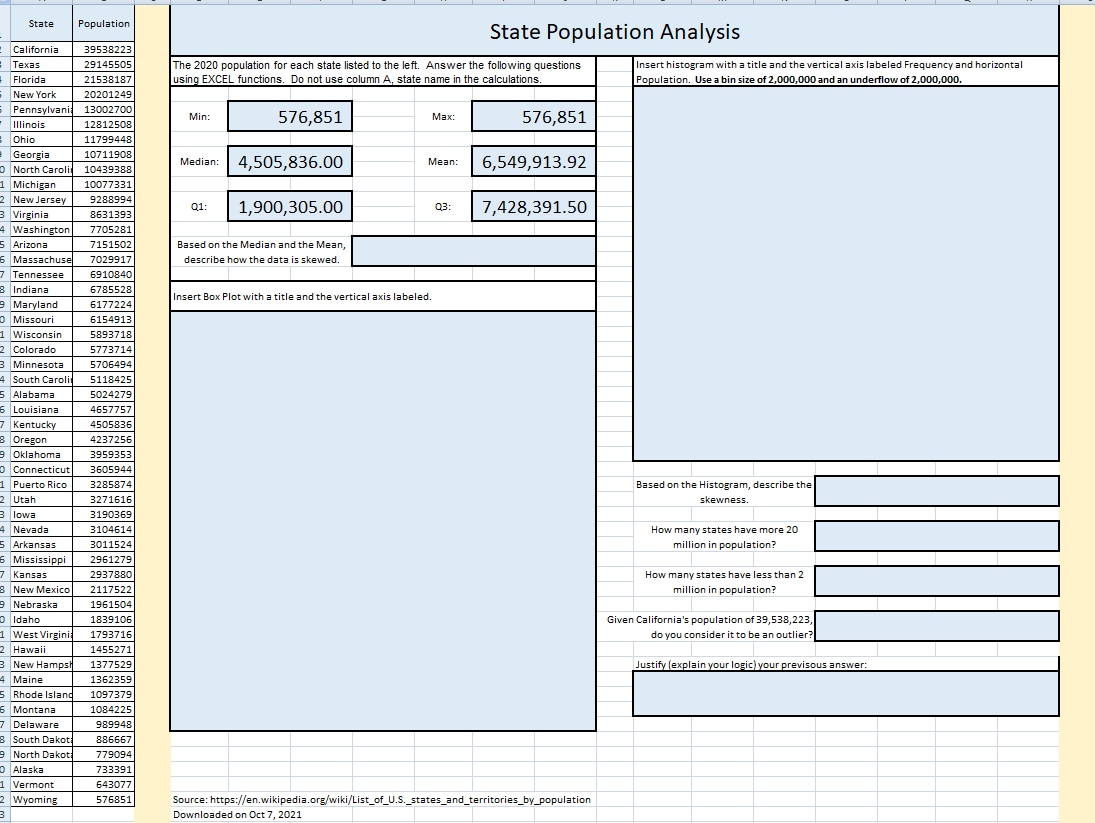This screenshot has height=823, width=1095.
Task: Click the Box Plot placeholder area
Action: [x=383, y=521]
